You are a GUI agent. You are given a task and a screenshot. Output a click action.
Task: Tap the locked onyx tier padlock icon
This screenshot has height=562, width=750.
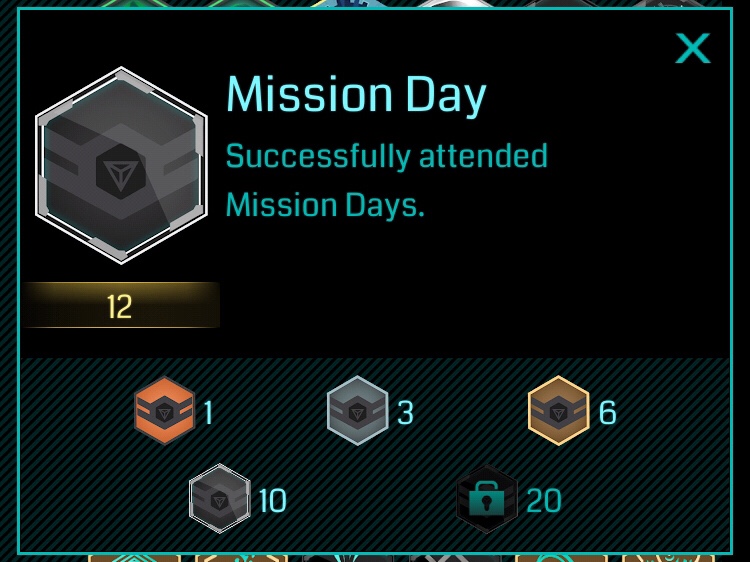pyautogui.click(x=486, y=499)
